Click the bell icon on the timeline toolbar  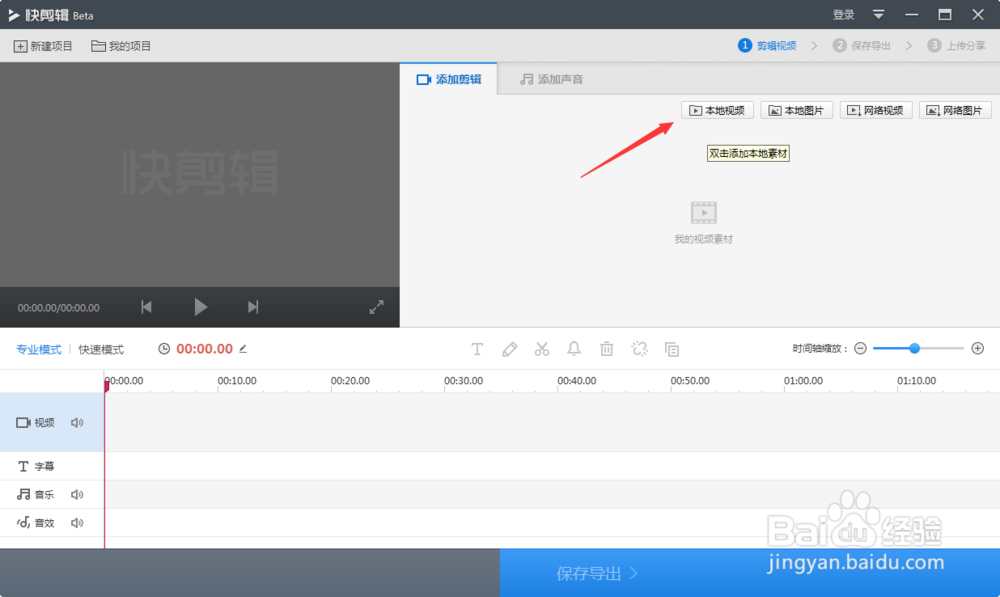point(574,348)
